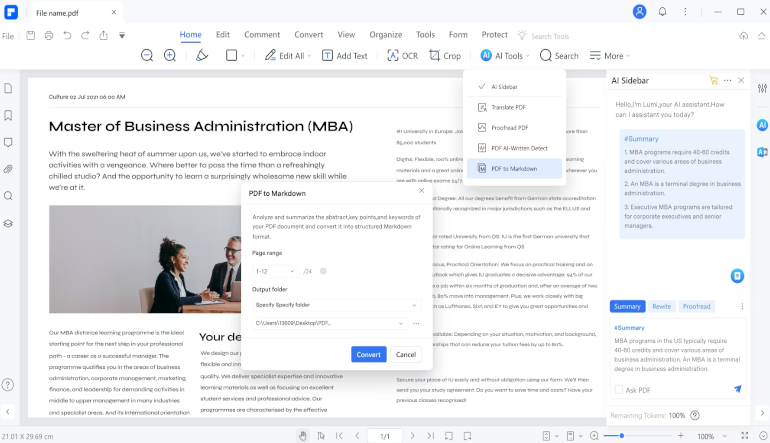Open the properties panel icon at right edge
Image resolution: width=770 pixels, height=443 pixels.
(762, 88)
